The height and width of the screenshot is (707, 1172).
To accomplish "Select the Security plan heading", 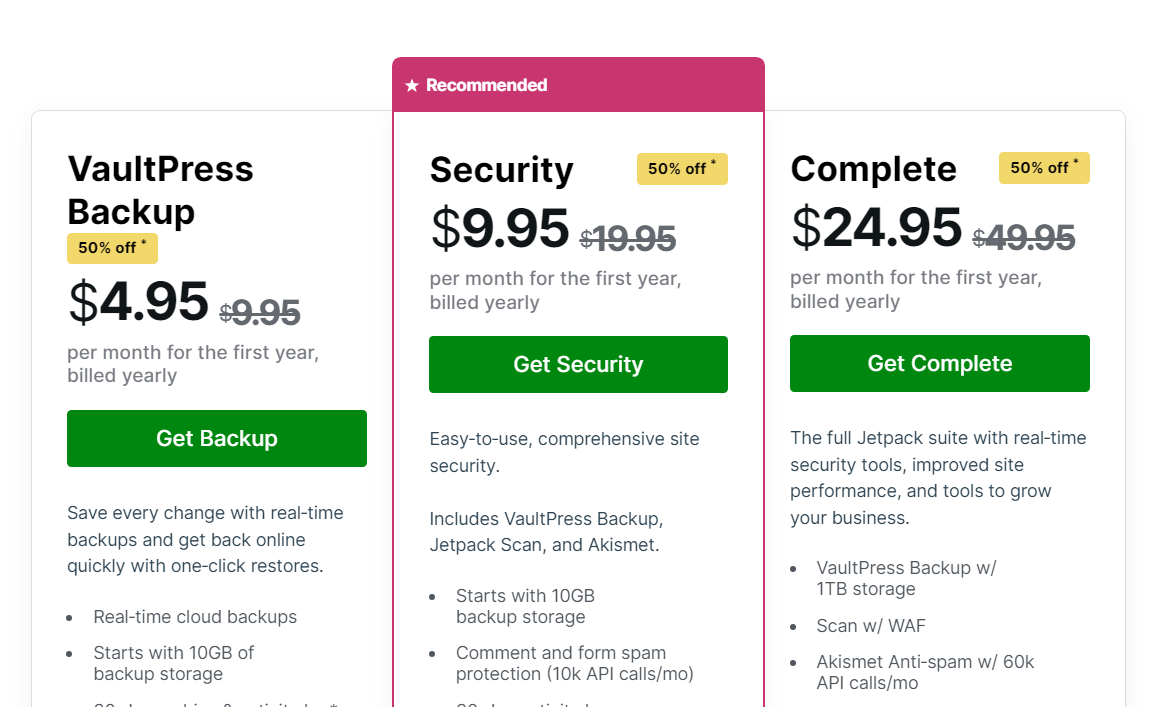I will pos(501,170).
